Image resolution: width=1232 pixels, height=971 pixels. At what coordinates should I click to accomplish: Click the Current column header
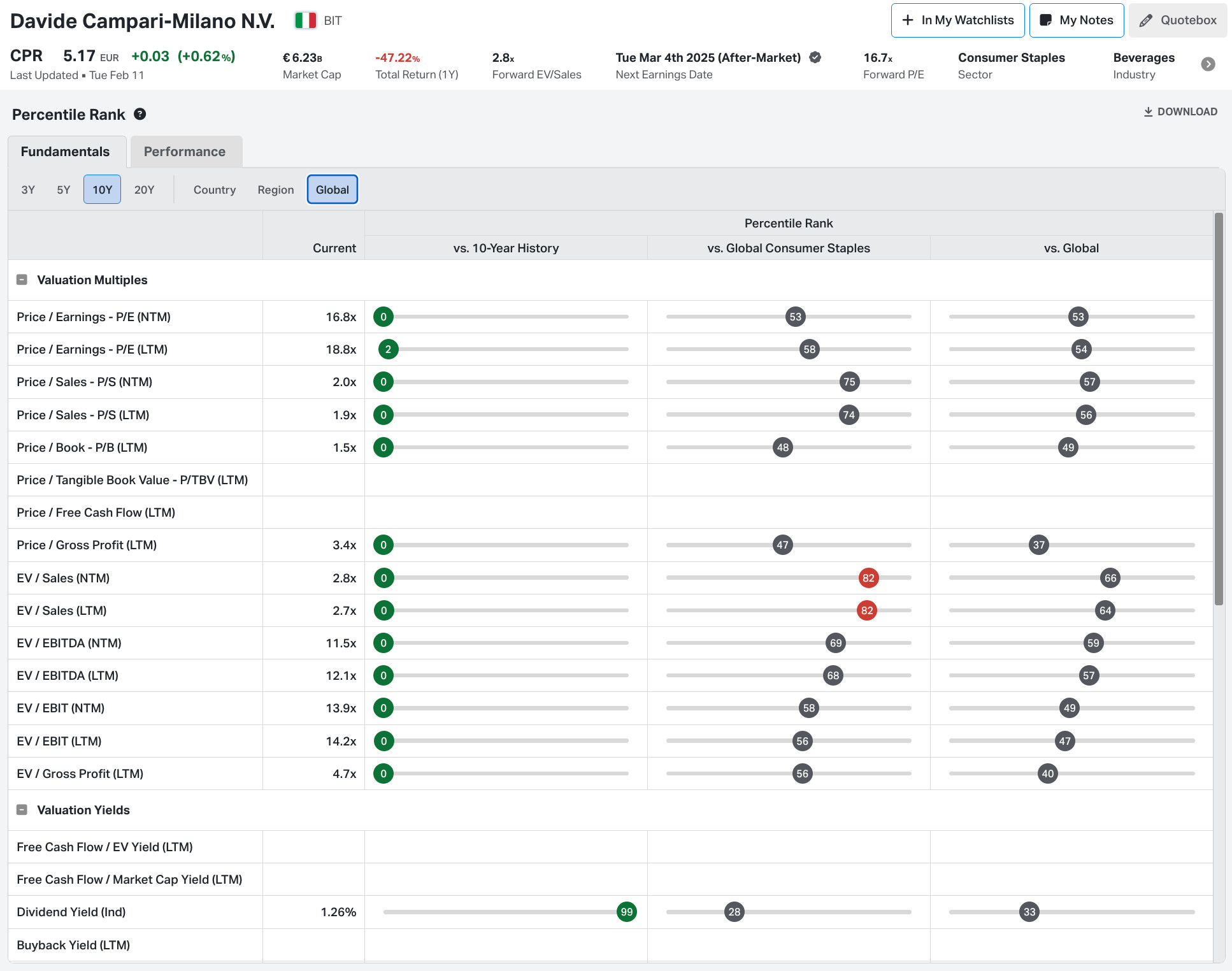334,248
